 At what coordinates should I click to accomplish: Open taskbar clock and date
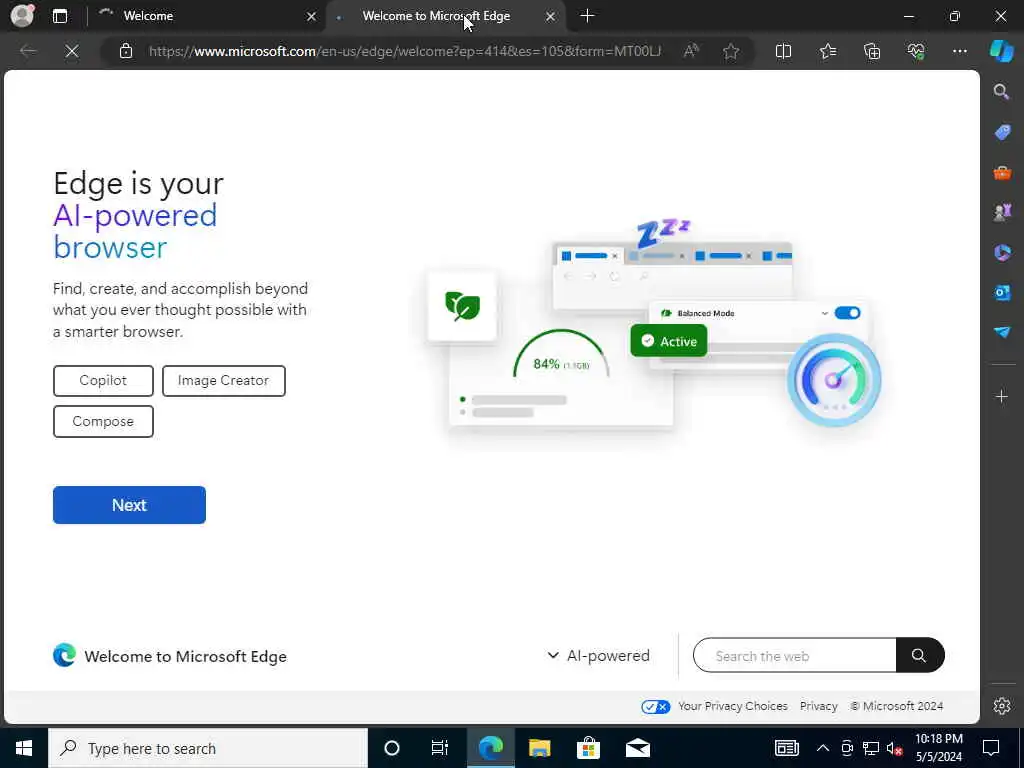(938, 748)
